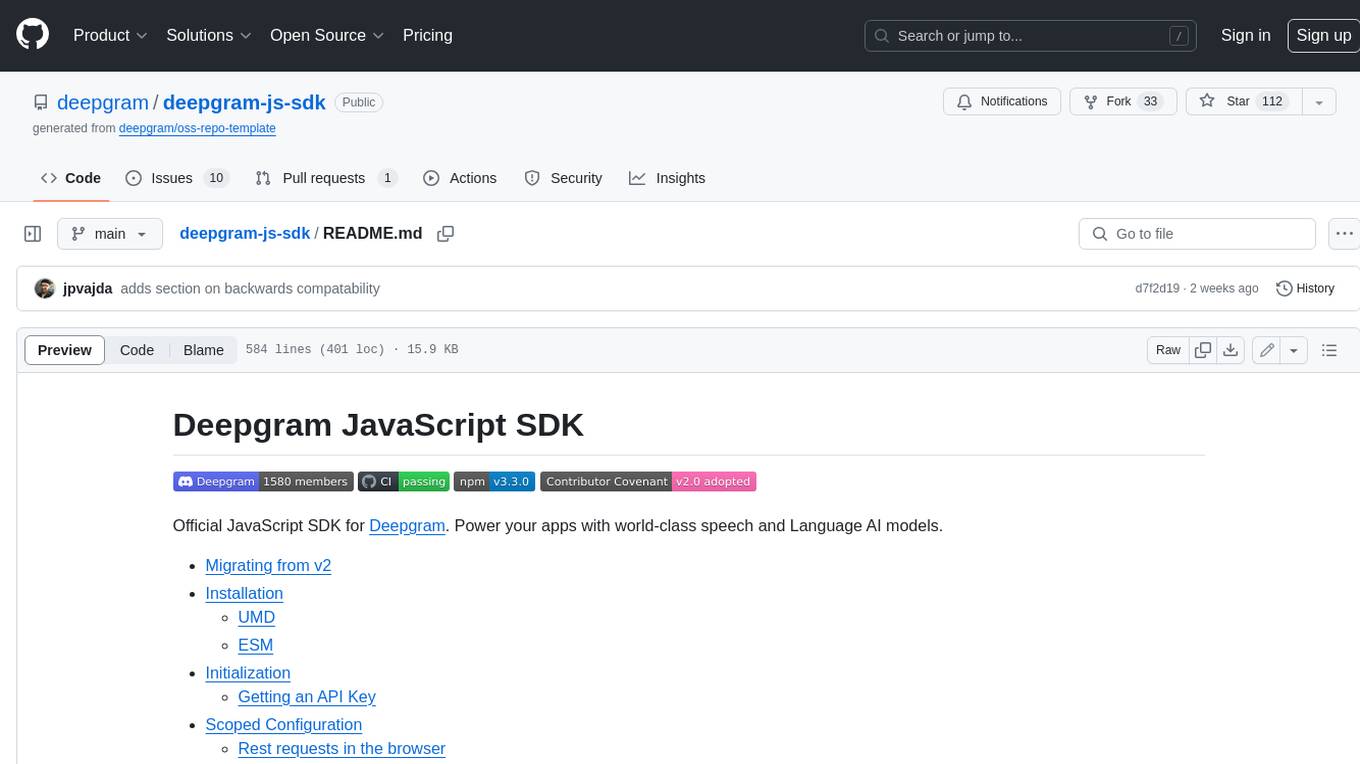Jump to Scoped Configuration
This screenshot has height=764, width=1360.
point(283,724)
